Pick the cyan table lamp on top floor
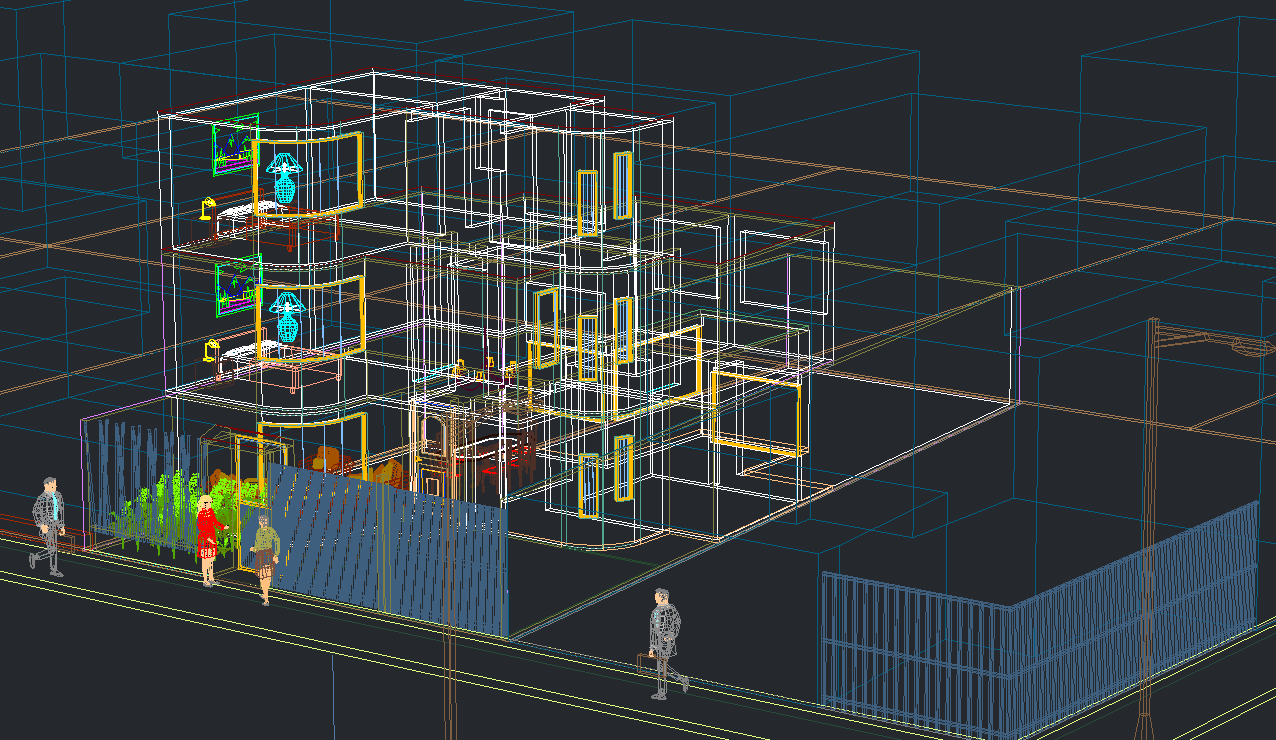 pos(285,177)
